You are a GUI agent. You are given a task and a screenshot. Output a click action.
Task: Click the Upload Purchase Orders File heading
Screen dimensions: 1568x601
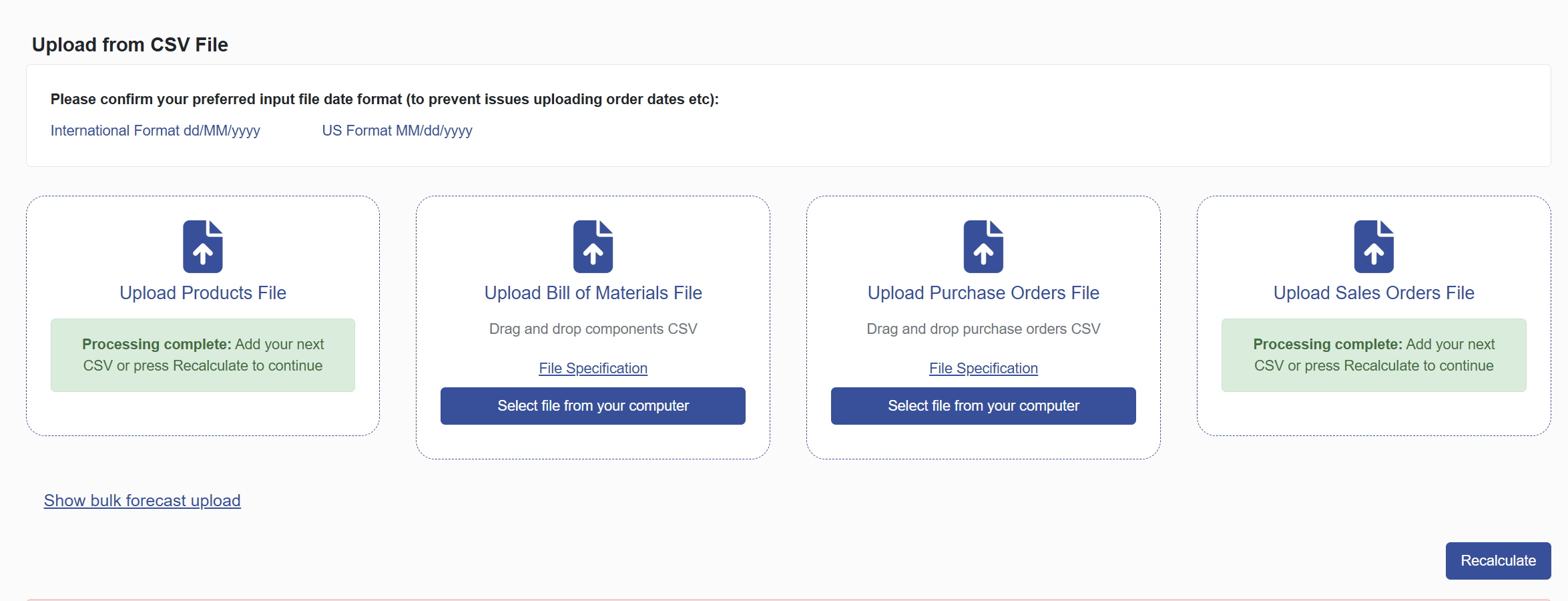[x=983, y=293]
